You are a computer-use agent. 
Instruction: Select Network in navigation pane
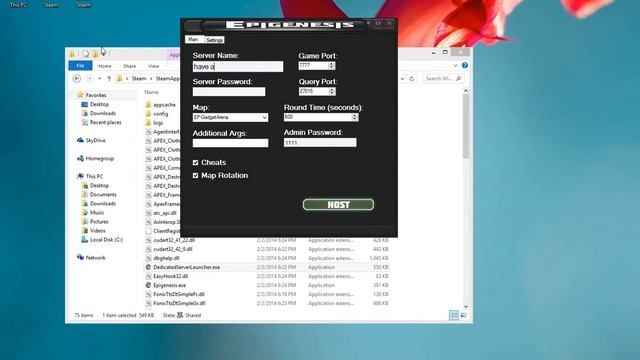tap(96, 258)
